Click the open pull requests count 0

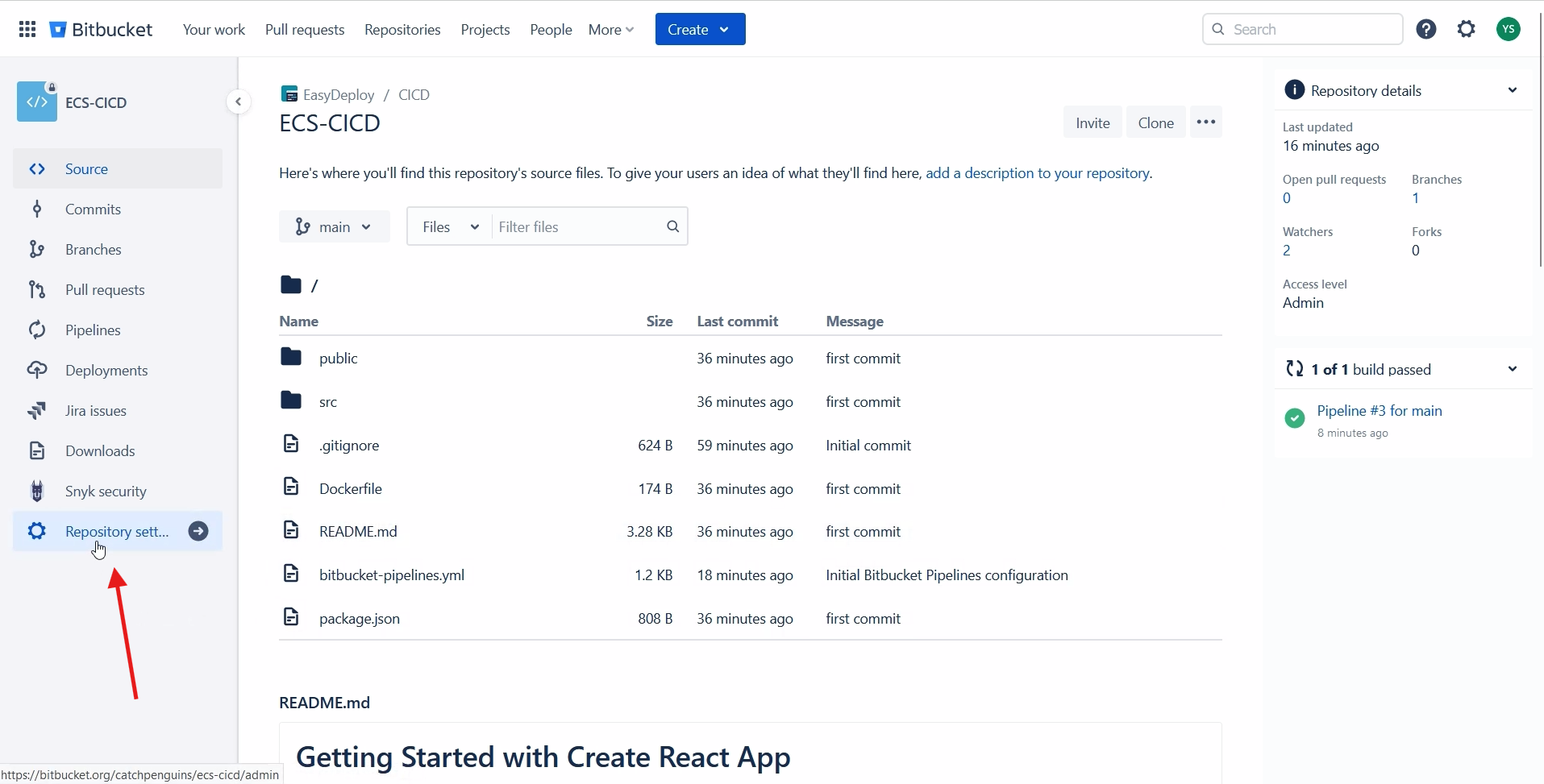coord(1287,198)
